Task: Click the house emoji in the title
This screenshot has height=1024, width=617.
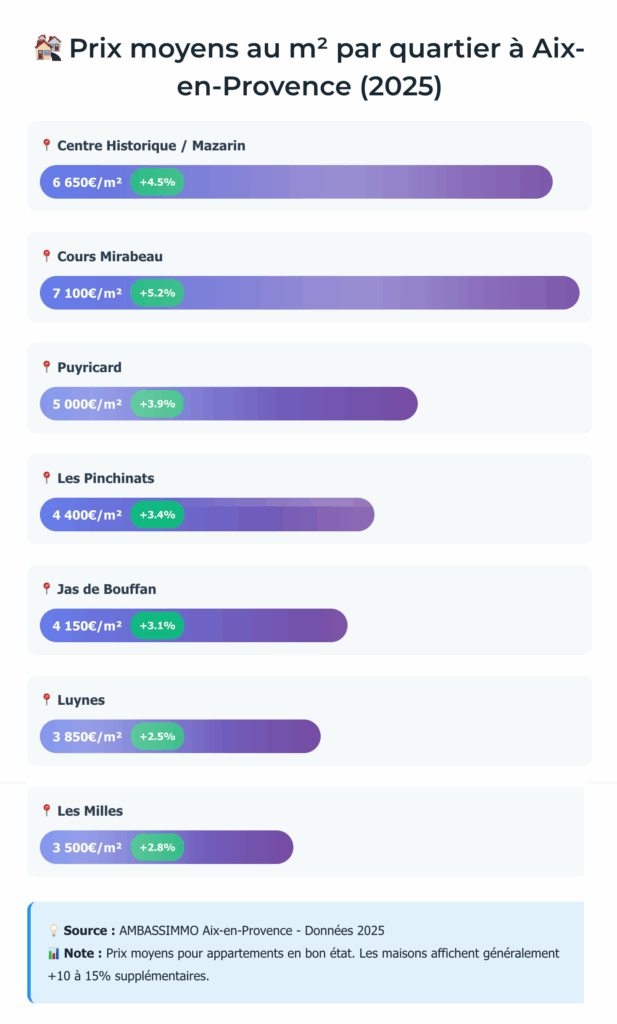Action: (48, 48)
